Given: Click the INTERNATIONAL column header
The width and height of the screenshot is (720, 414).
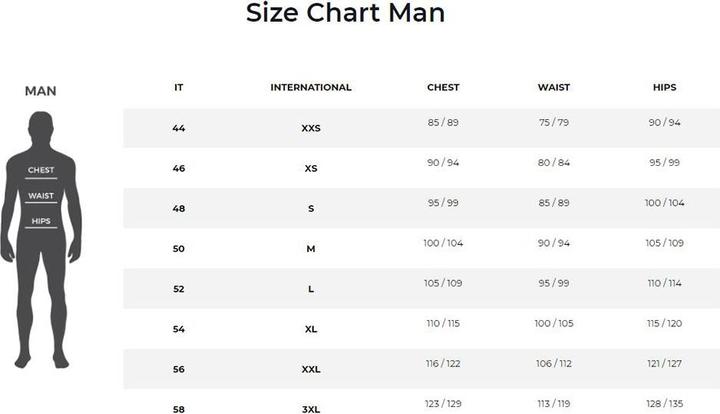Looking at the screenshot, I should [311, 87].
